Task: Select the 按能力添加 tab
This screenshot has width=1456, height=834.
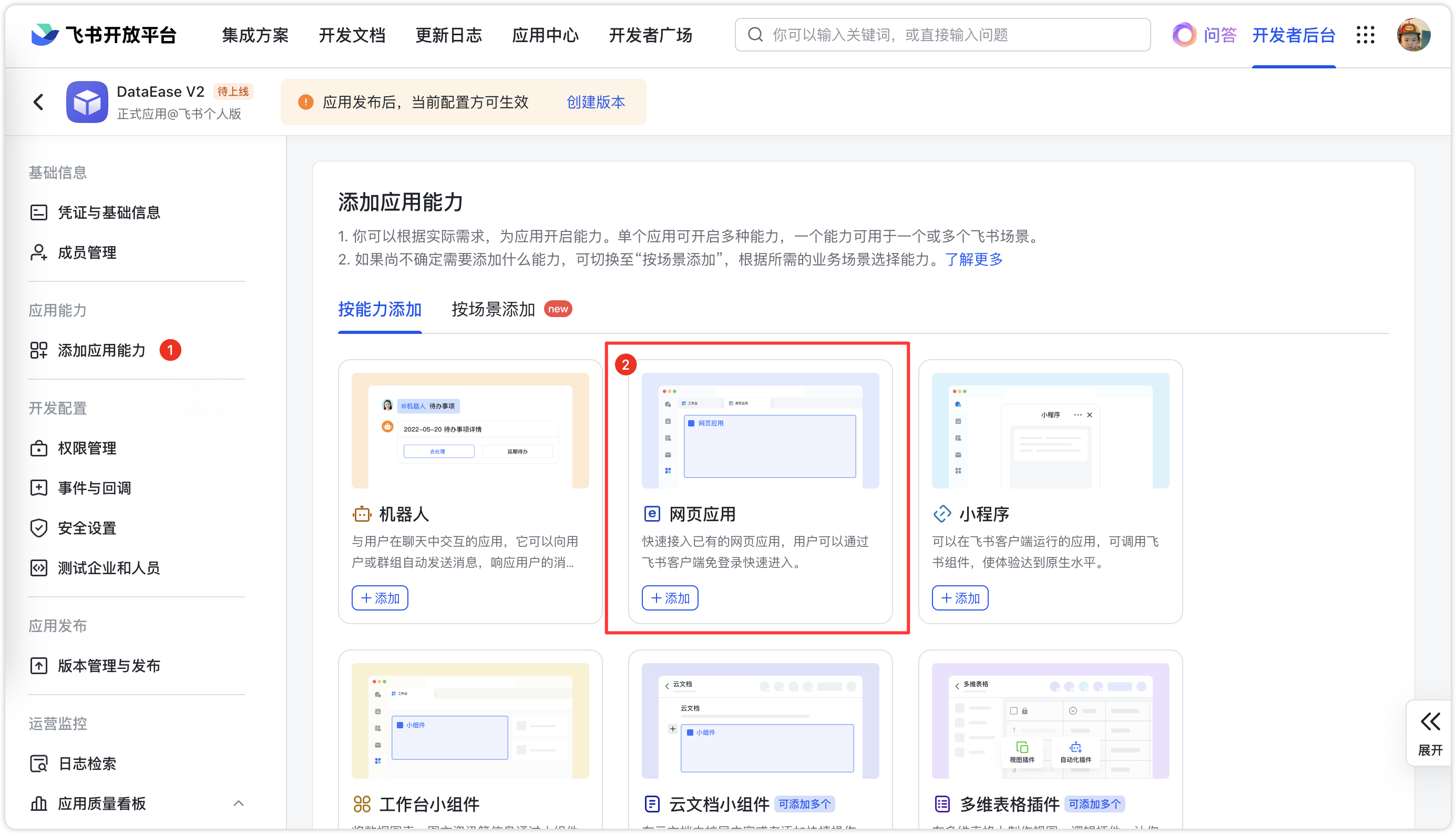Action: pyautogui.click(x=380, y=309)
